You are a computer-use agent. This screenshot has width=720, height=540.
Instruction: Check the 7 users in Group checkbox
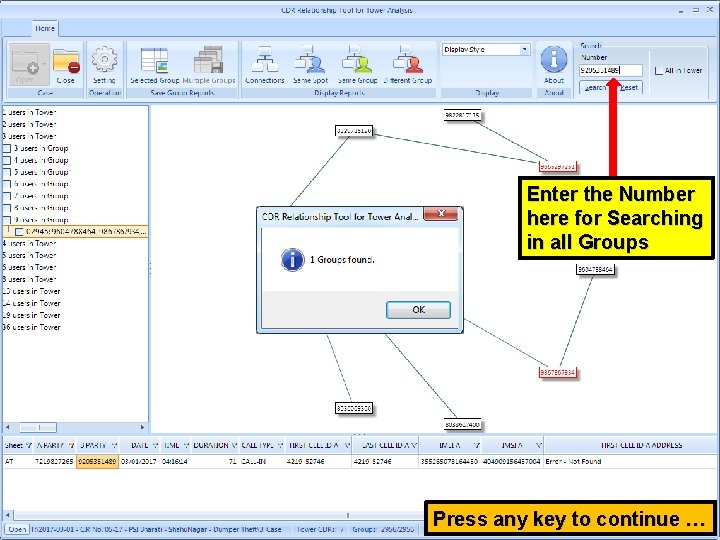7,196
